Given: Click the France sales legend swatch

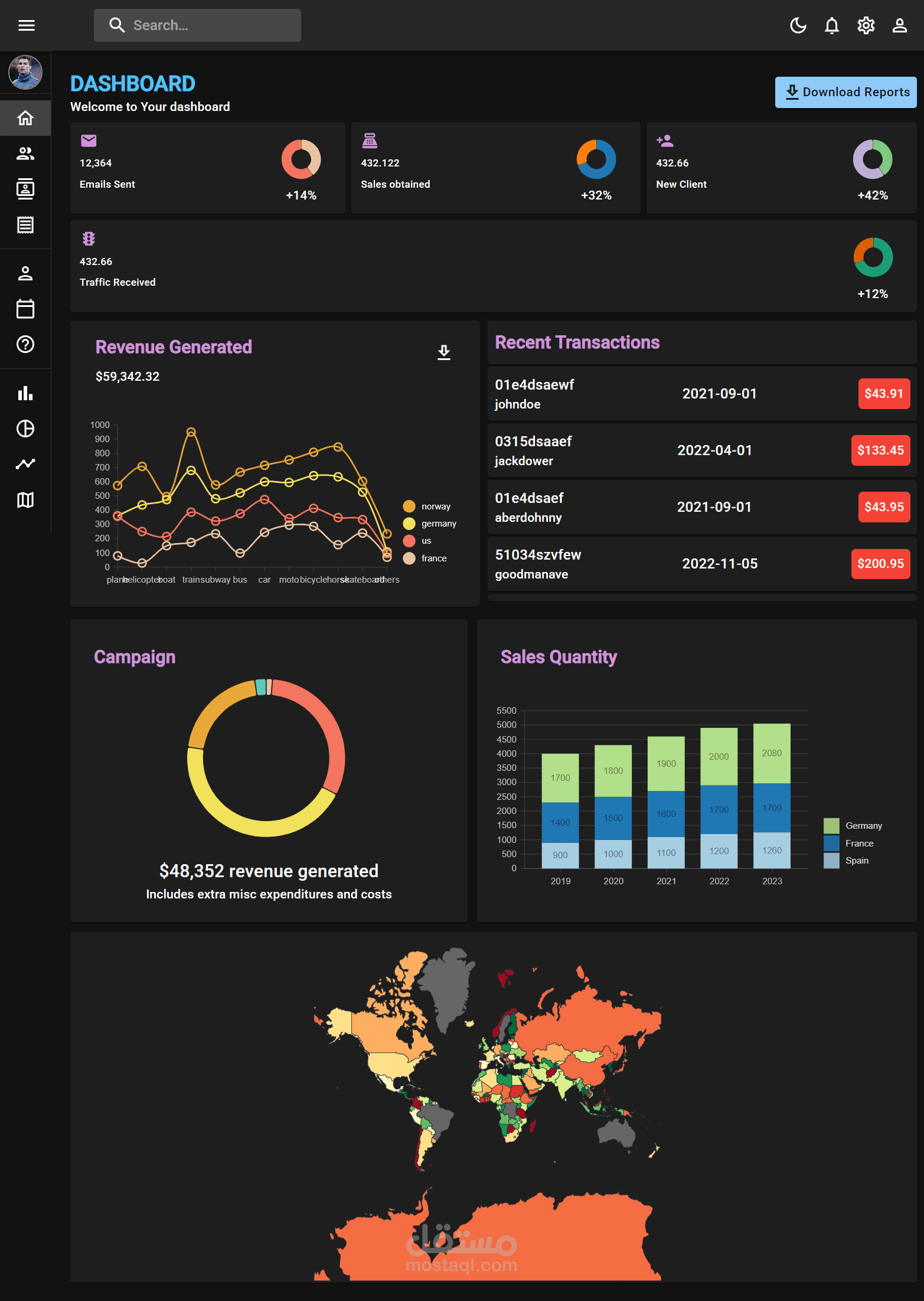Looking at the screenshot, I should (831, 843).
